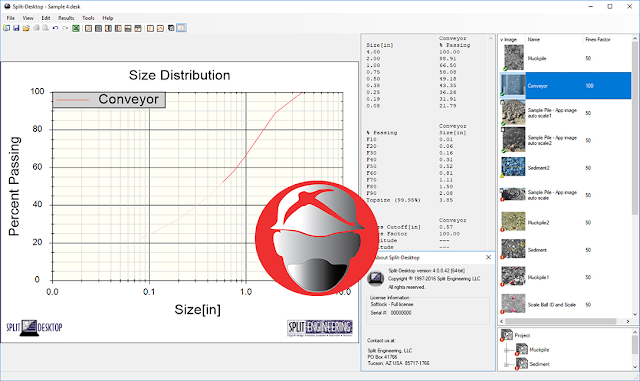Screen dimensions: 640x381
Task: Click the dark stacked-windows toolbar icon
Action: click(171, 28)
